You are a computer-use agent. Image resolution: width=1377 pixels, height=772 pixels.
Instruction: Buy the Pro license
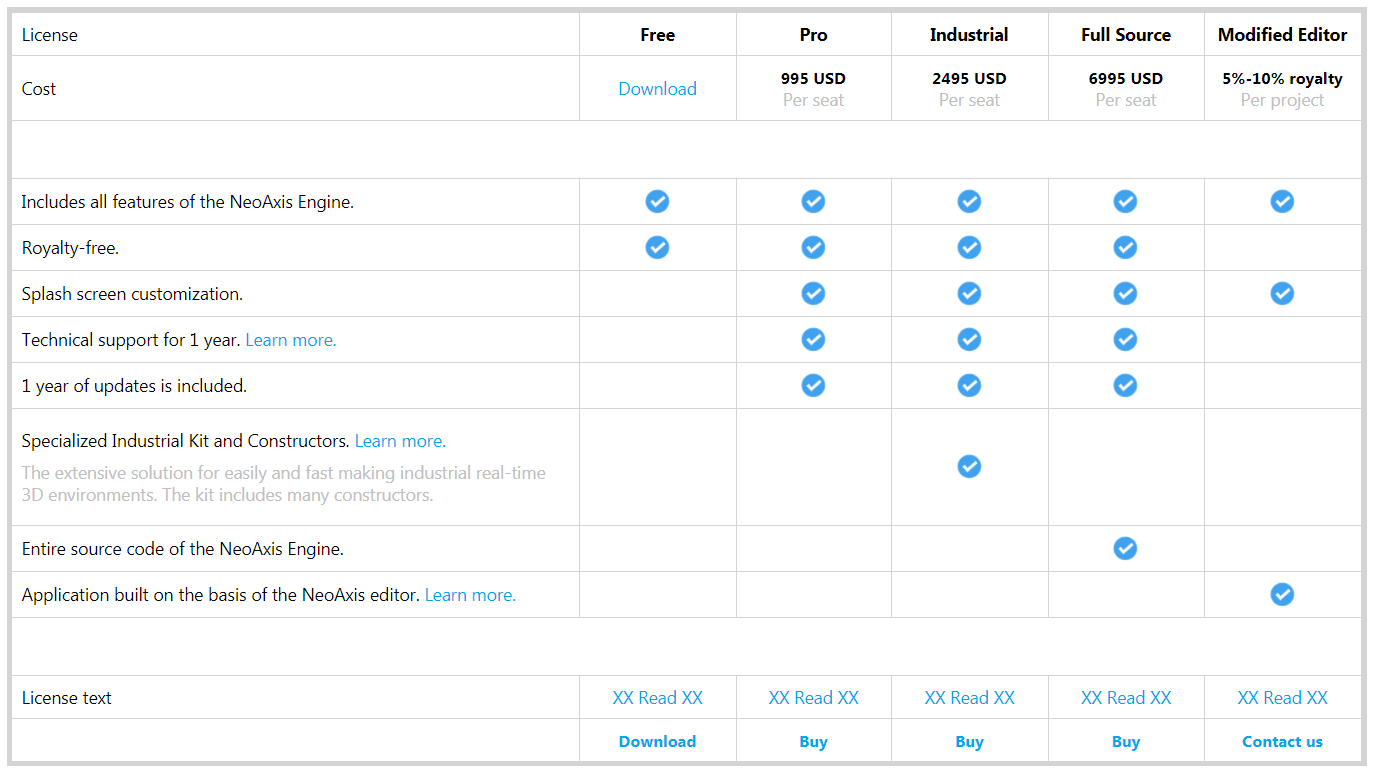[813, 742]
